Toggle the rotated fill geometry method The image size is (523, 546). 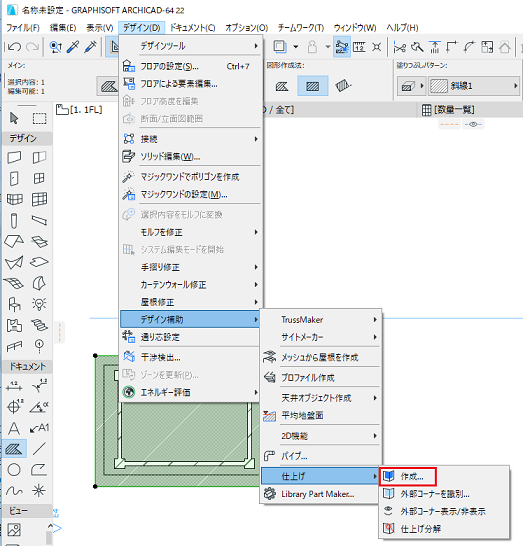[x=343, y=86]
